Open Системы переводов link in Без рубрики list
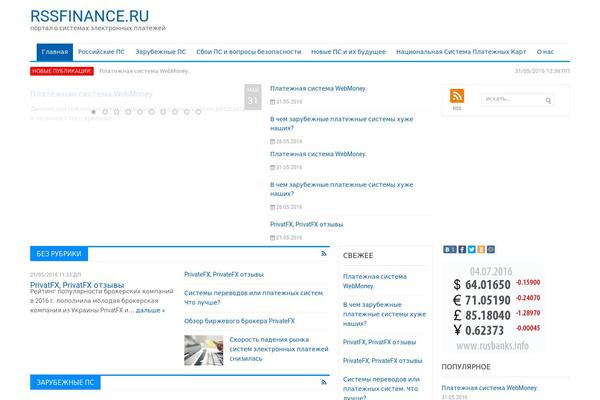Viewport: 600px width, 400px height. pyautogui.click(x=254, y=297)
